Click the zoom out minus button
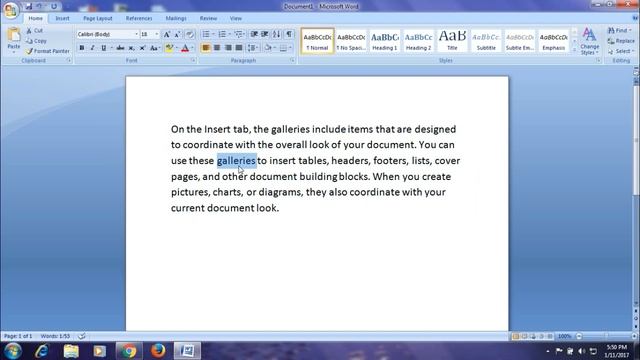This screenshot has height=360, width=640. tap(579, 336)
